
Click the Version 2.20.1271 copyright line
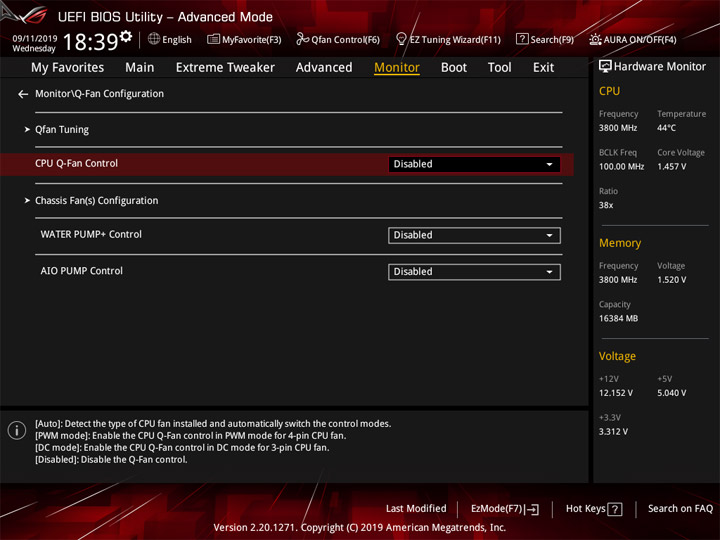[360, 528]
